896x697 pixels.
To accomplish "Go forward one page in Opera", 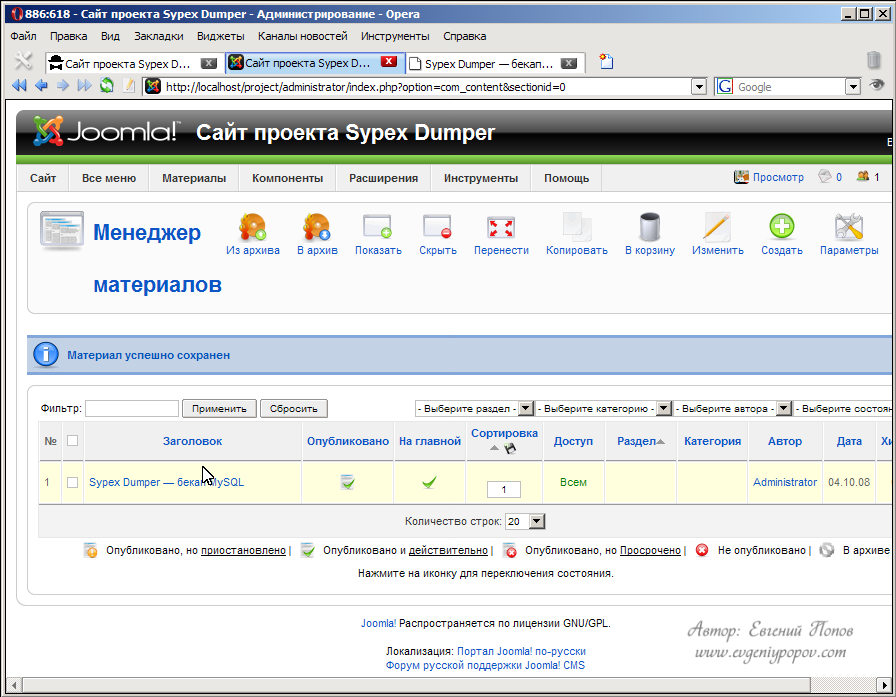I will pyautogui.click(x=63, y=86).
